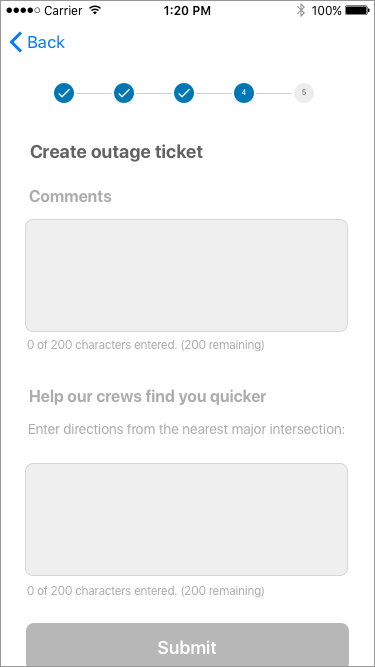Click the directions character counter text
Image resolution: width=375 pixels, height=667 pixels.
click(x=146, y=590)
